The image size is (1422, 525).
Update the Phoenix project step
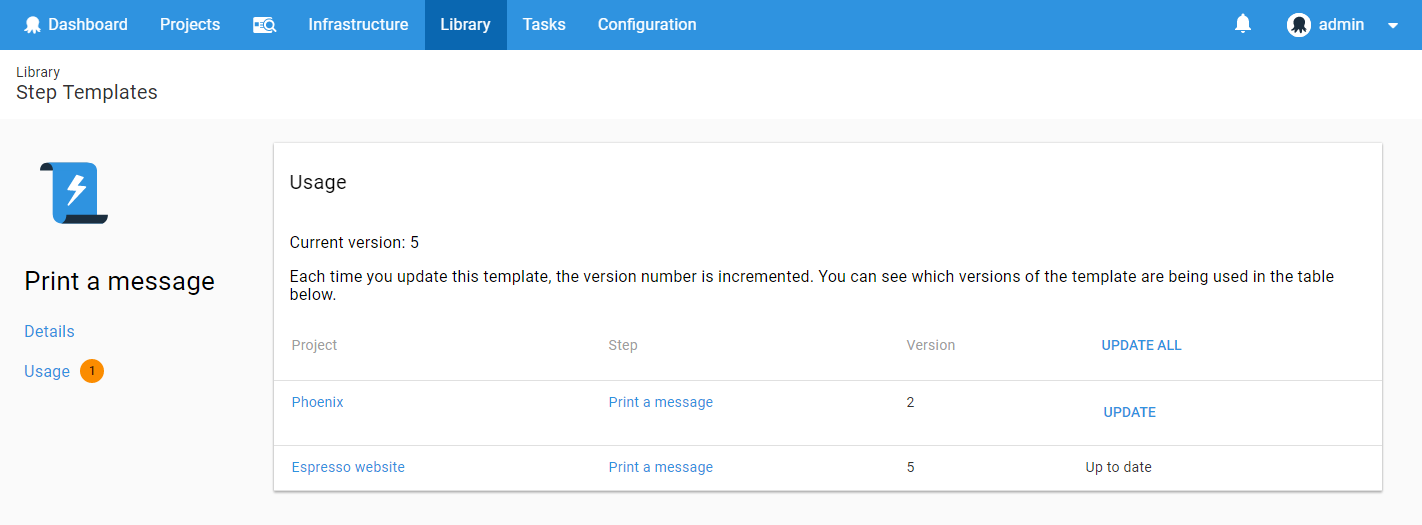pos(1130,412)
